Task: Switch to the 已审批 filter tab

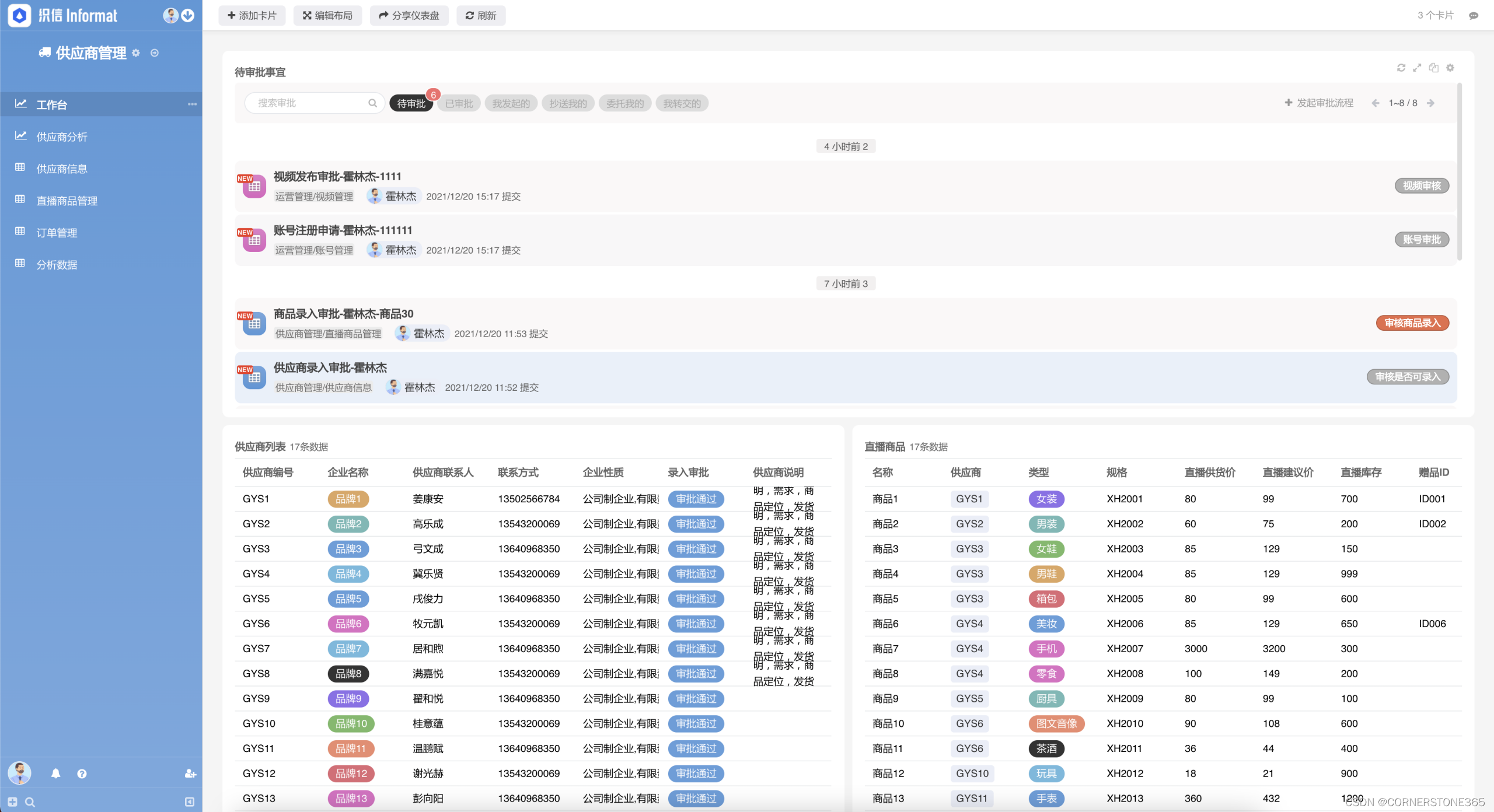Action: tap(459, 103)
